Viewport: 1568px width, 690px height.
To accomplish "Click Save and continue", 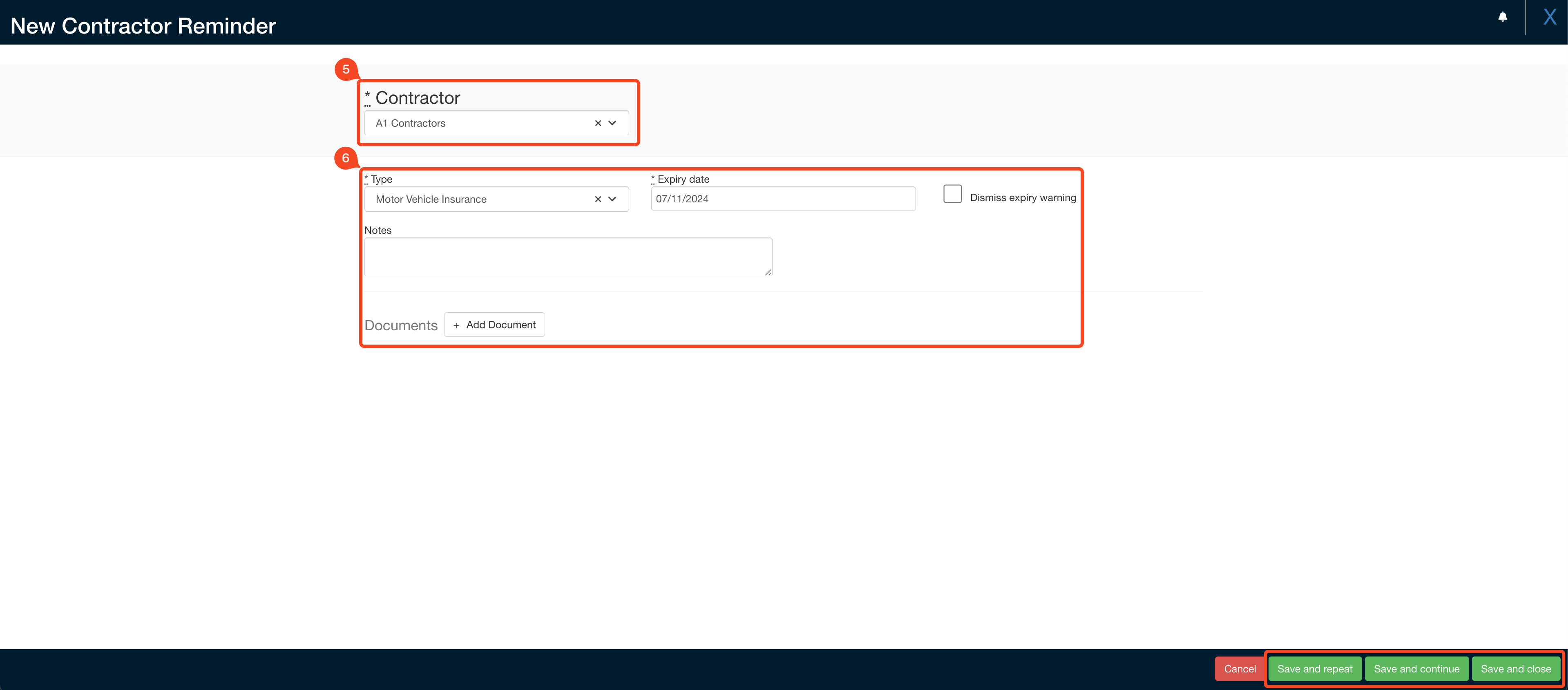I will pos(1416,669).
